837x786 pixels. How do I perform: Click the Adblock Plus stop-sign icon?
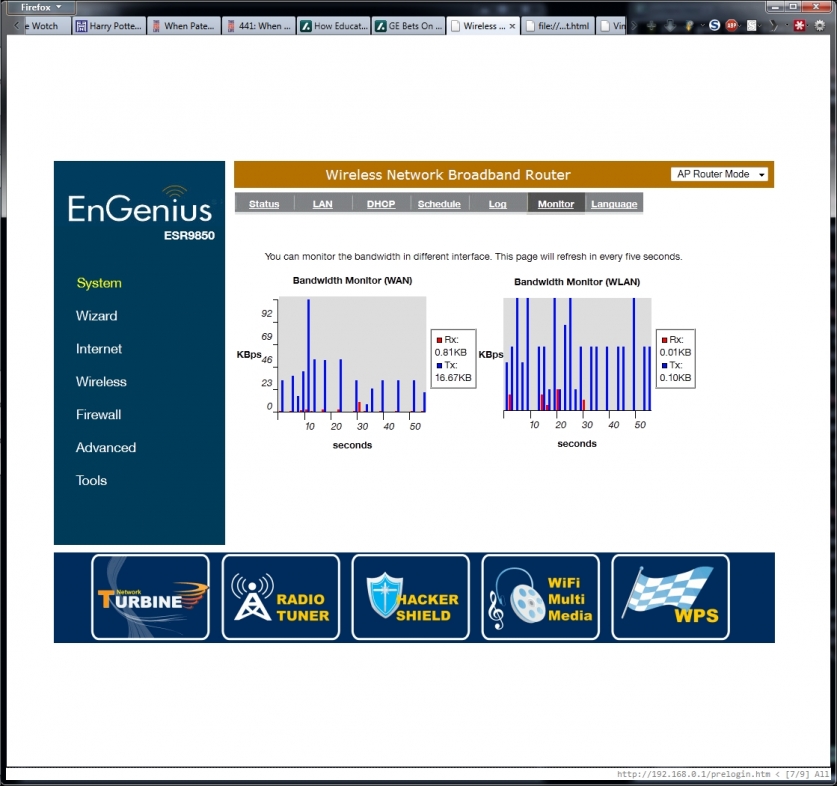point(731,26)
